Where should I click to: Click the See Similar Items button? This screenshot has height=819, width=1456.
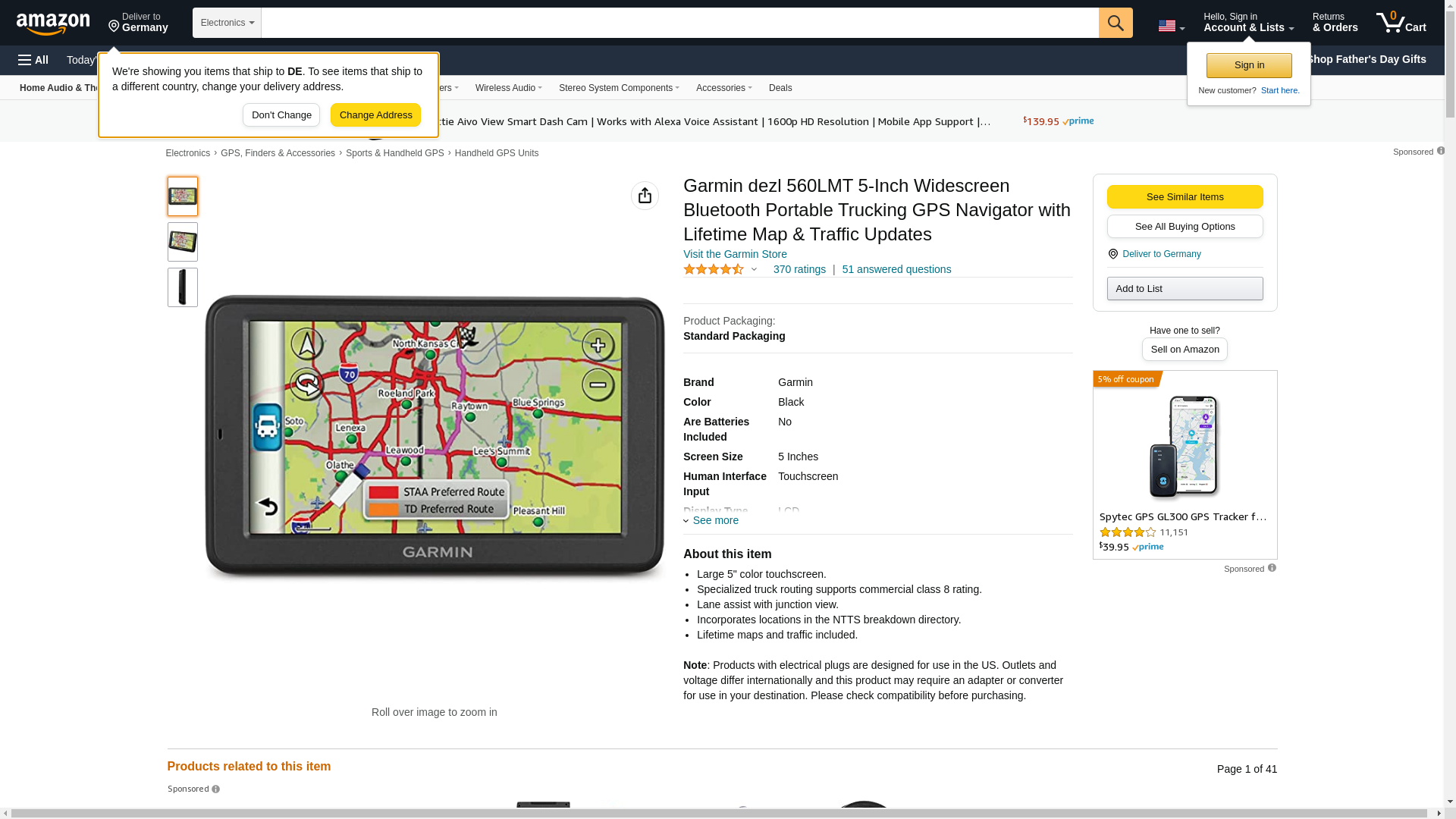(1185, 197)
